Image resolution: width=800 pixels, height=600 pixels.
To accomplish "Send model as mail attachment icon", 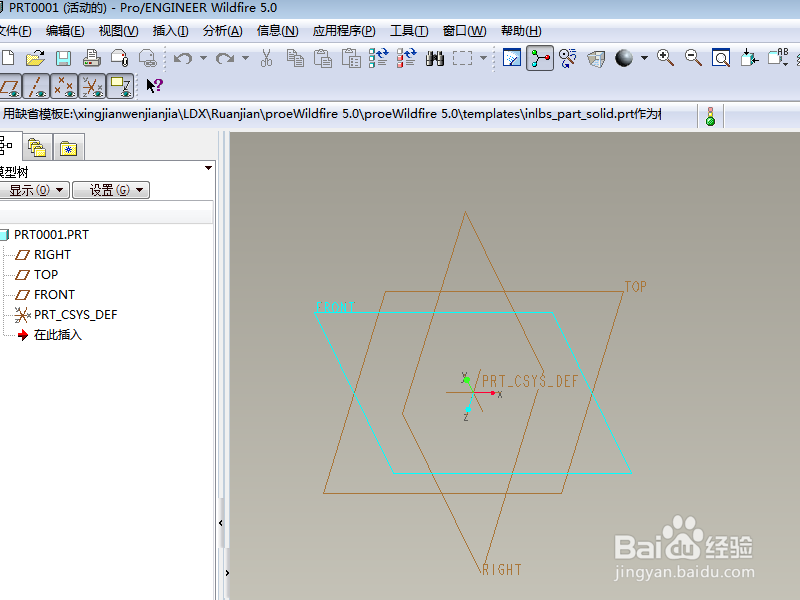I will pos(119,58).
